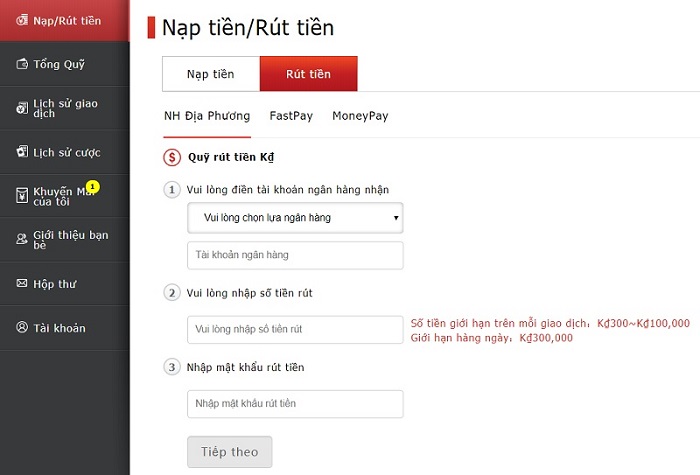Click the red dollar icon by Quỹ rút tiền
The height and width of the screenshot is (475, 700).
[x=172, y=157]
